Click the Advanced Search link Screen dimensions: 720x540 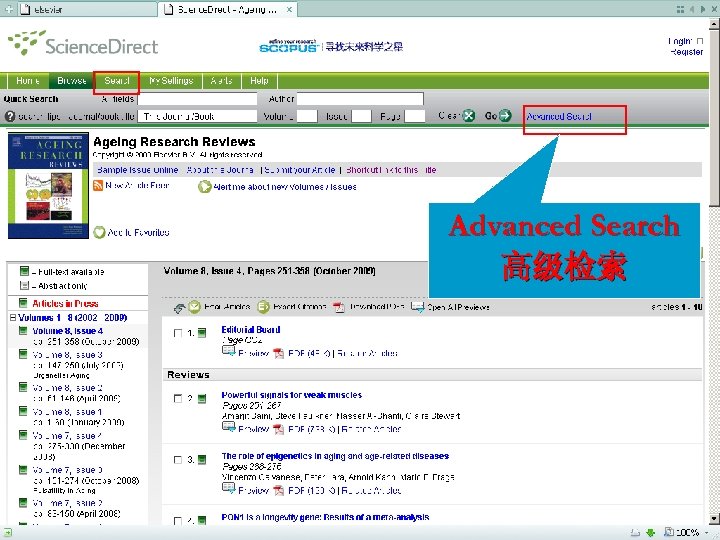559,117
